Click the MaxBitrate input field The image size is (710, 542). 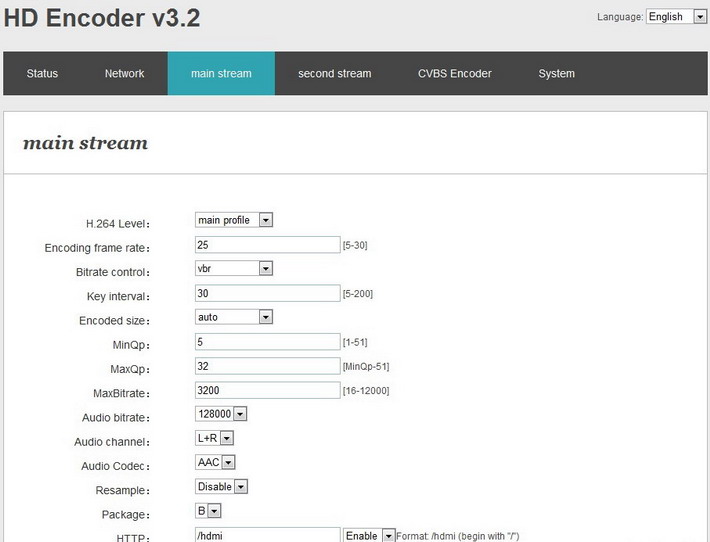(268, 390)
